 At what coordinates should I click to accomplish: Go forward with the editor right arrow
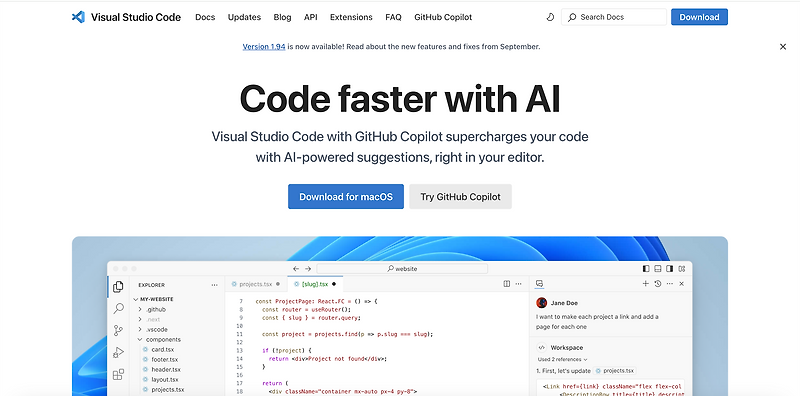point(308,268)
